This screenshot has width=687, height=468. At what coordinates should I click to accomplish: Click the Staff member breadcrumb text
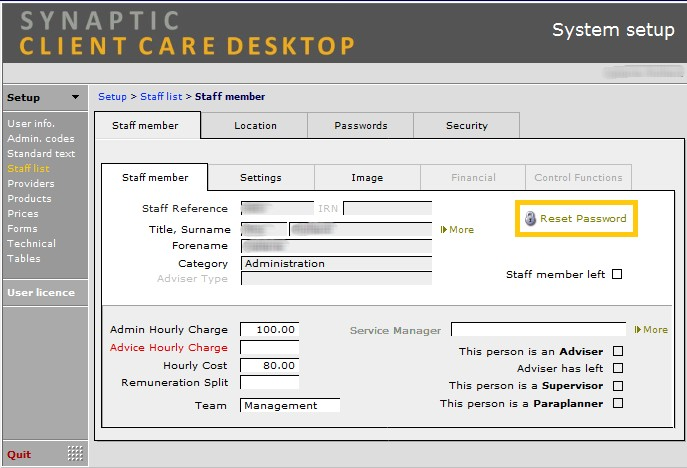pos(230,96)
